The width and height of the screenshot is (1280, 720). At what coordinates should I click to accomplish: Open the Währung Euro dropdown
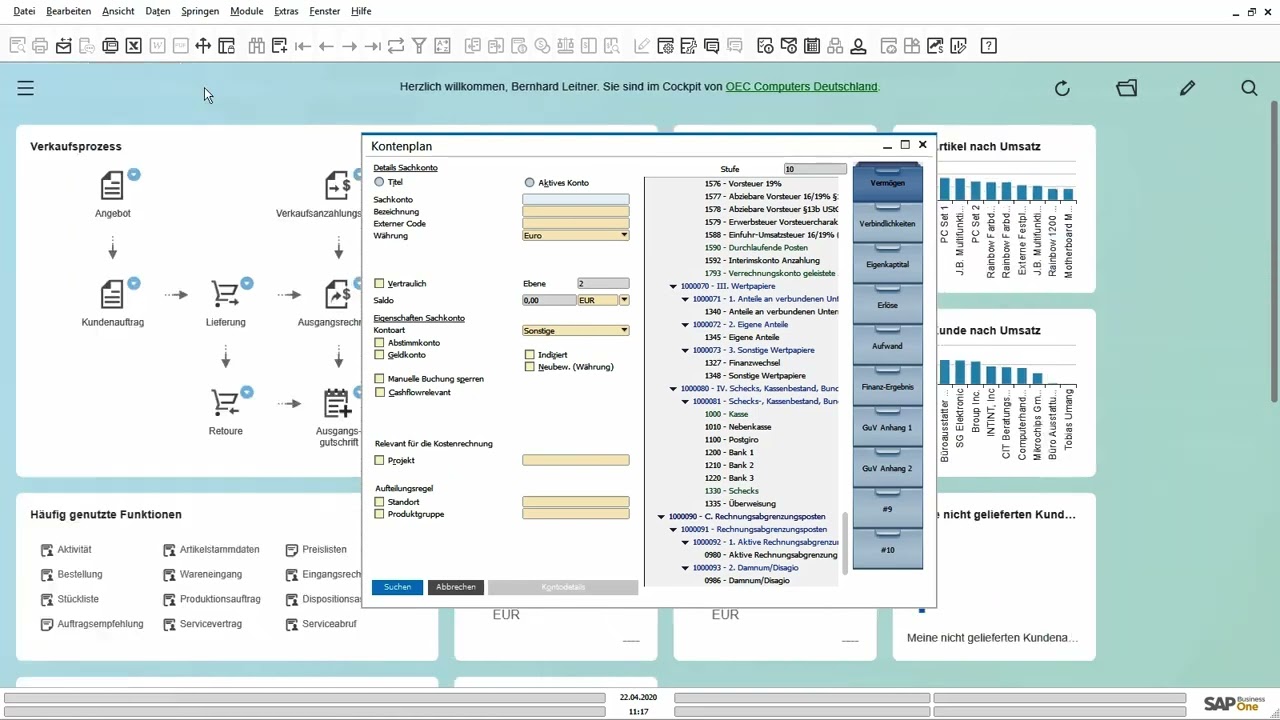coord(624,236)
